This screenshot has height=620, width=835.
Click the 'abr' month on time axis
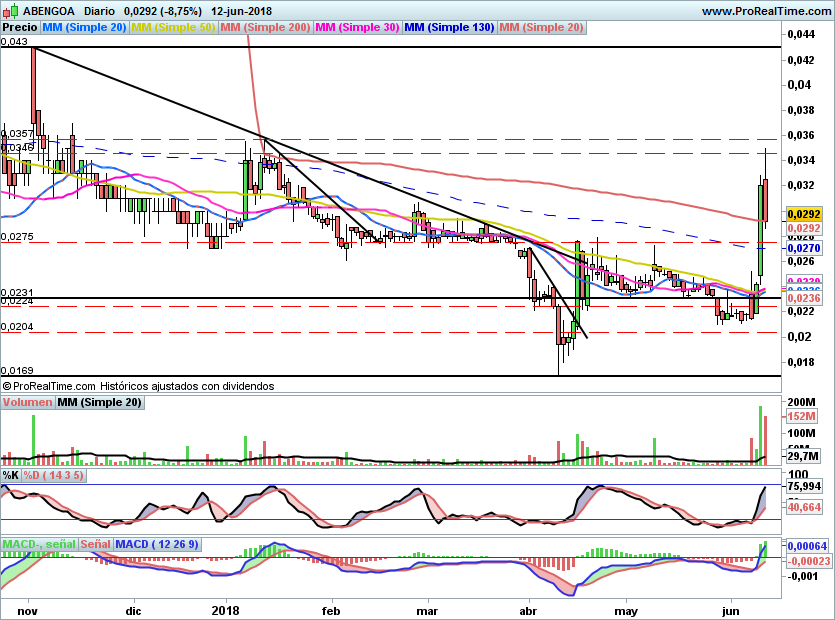click(x=529, y=609)
